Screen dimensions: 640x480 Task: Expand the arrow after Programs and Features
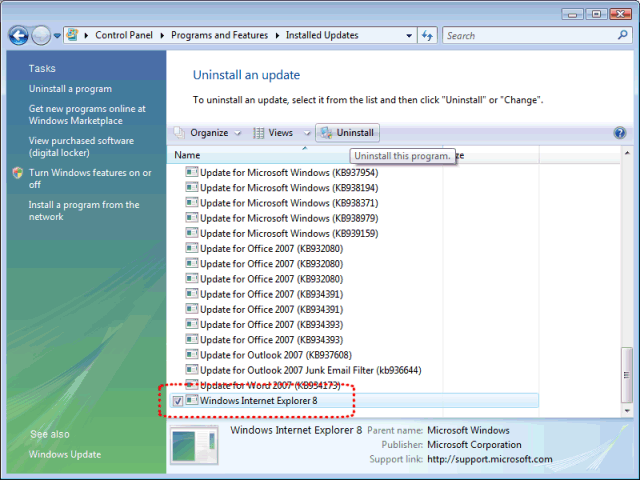tap(277, 36)
